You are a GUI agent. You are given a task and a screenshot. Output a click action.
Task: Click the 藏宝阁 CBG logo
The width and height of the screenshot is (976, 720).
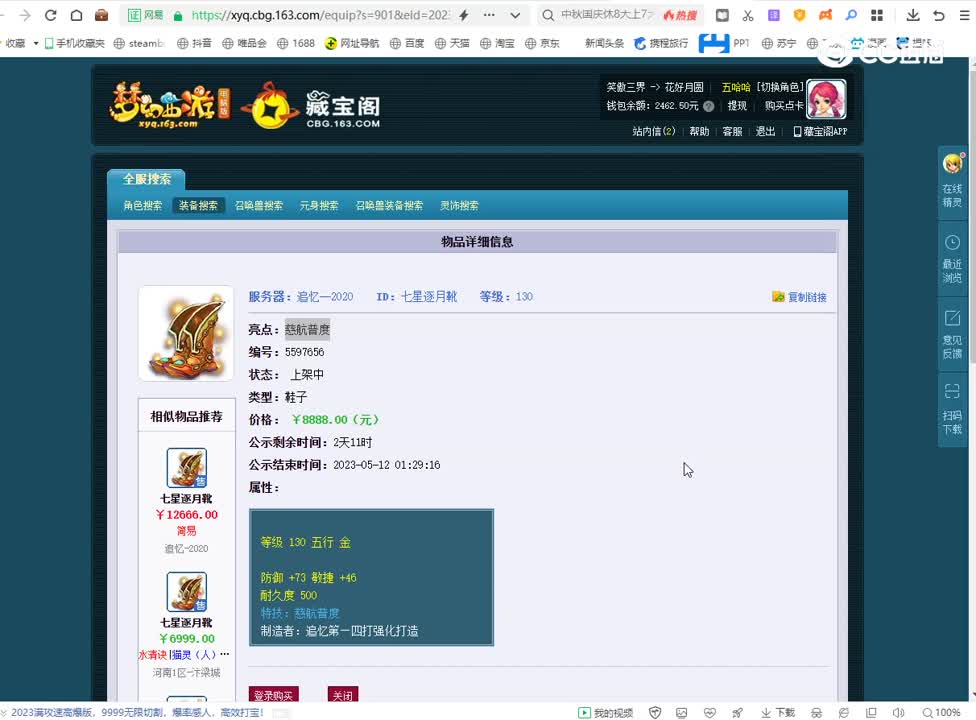(x=311, y=105)
